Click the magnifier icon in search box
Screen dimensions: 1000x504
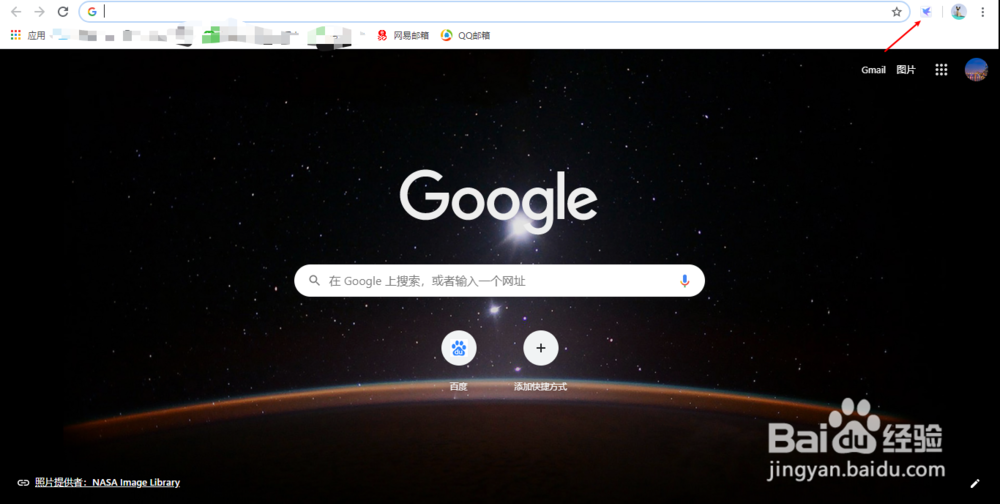314,281
